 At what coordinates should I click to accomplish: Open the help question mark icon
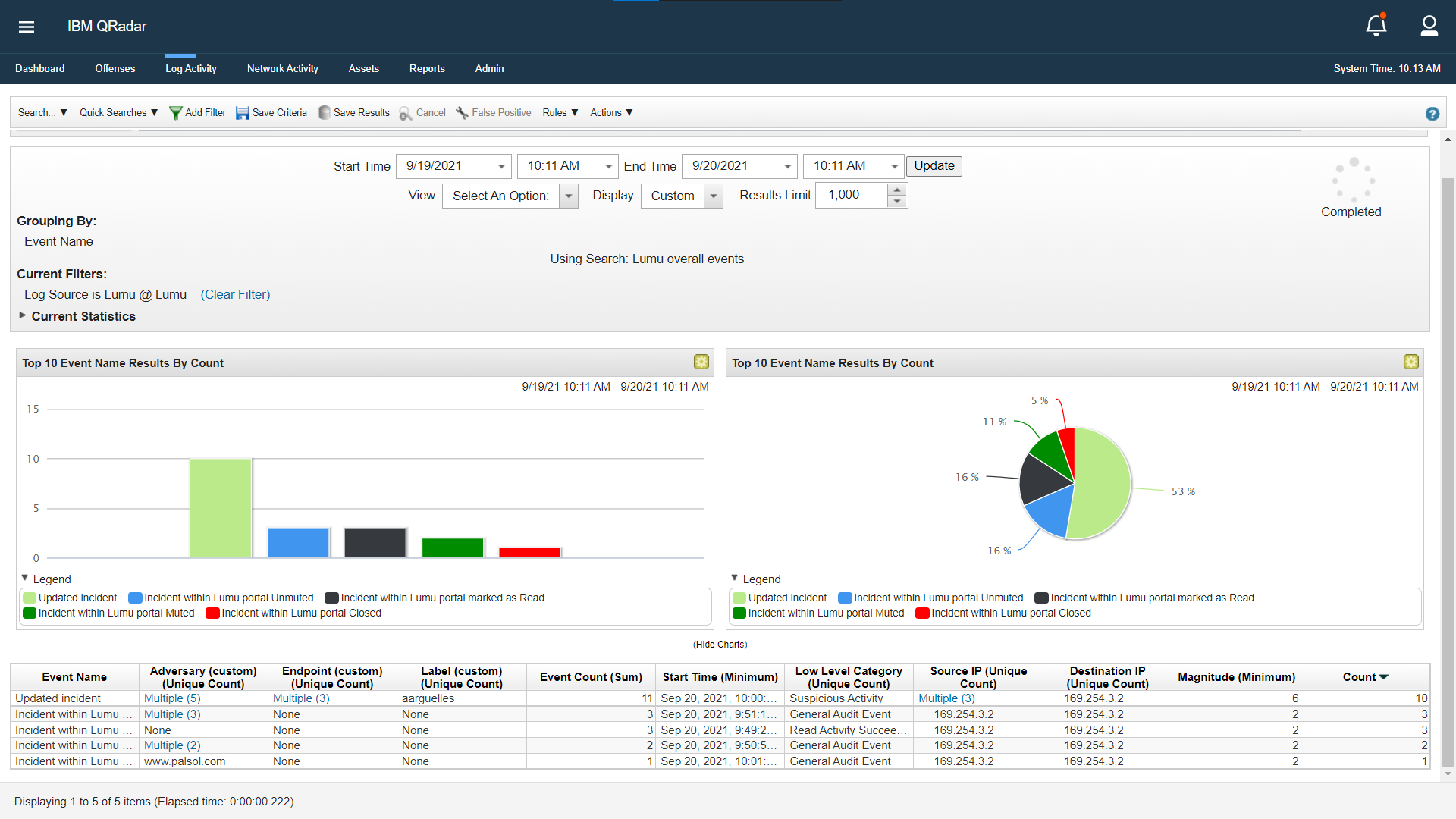[x=1432, y=114]
